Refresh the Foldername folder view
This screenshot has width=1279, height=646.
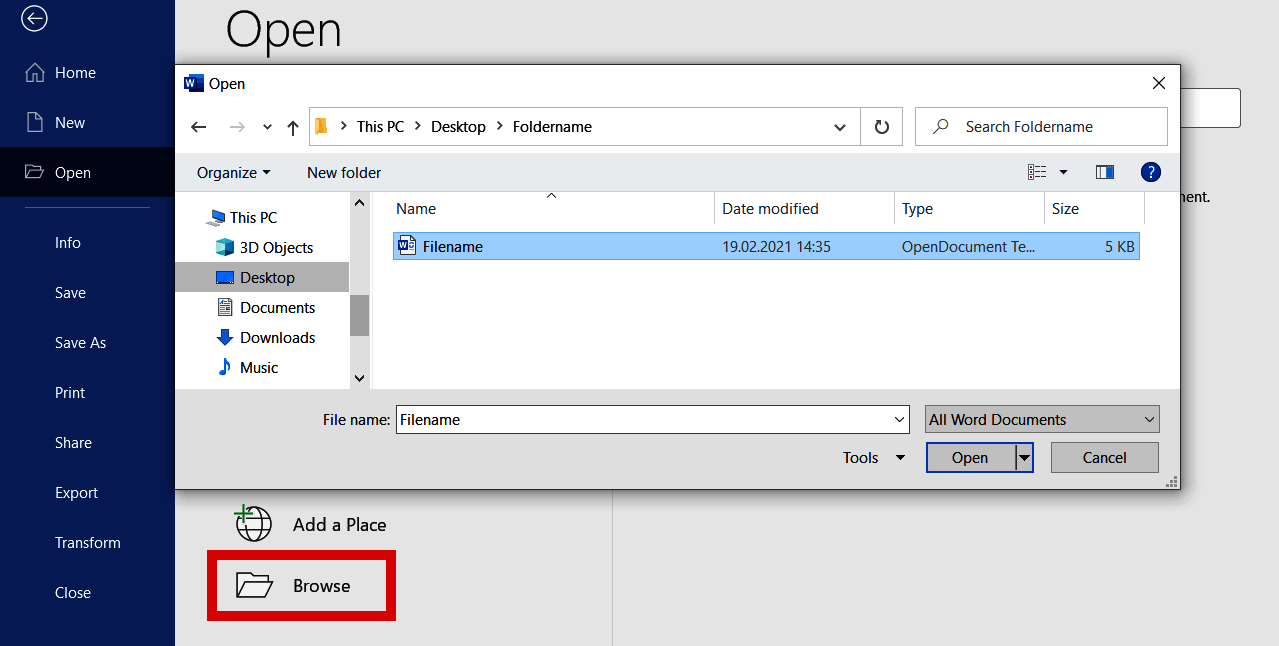pyautogui.click(x=881, y=126)
